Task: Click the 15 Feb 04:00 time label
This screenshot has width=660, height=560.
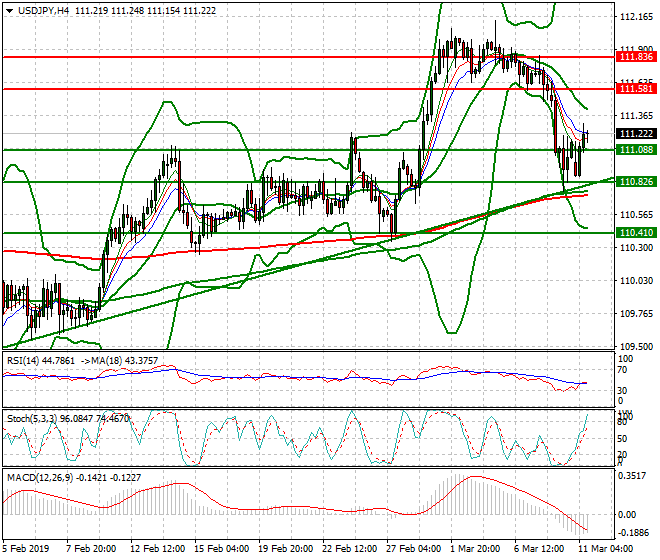Action: [x=222, y=549]
